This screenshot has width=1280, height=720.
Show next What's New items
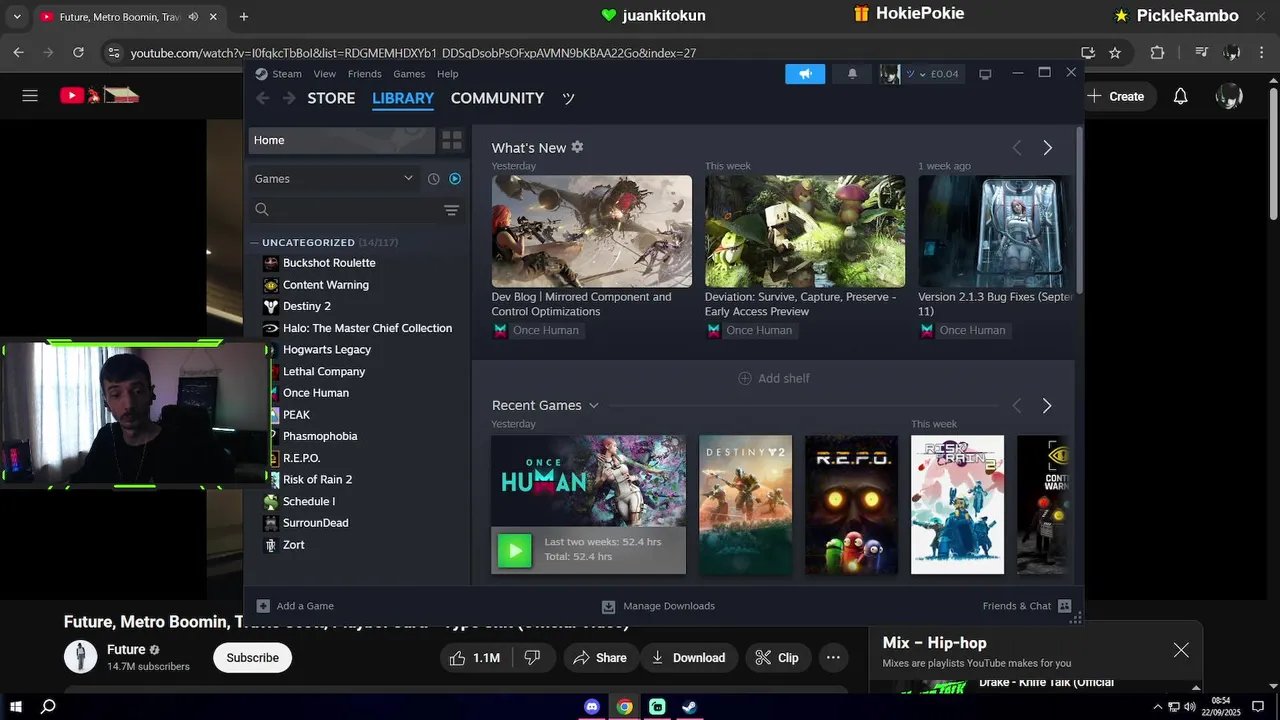click(x=1047, y=148)
